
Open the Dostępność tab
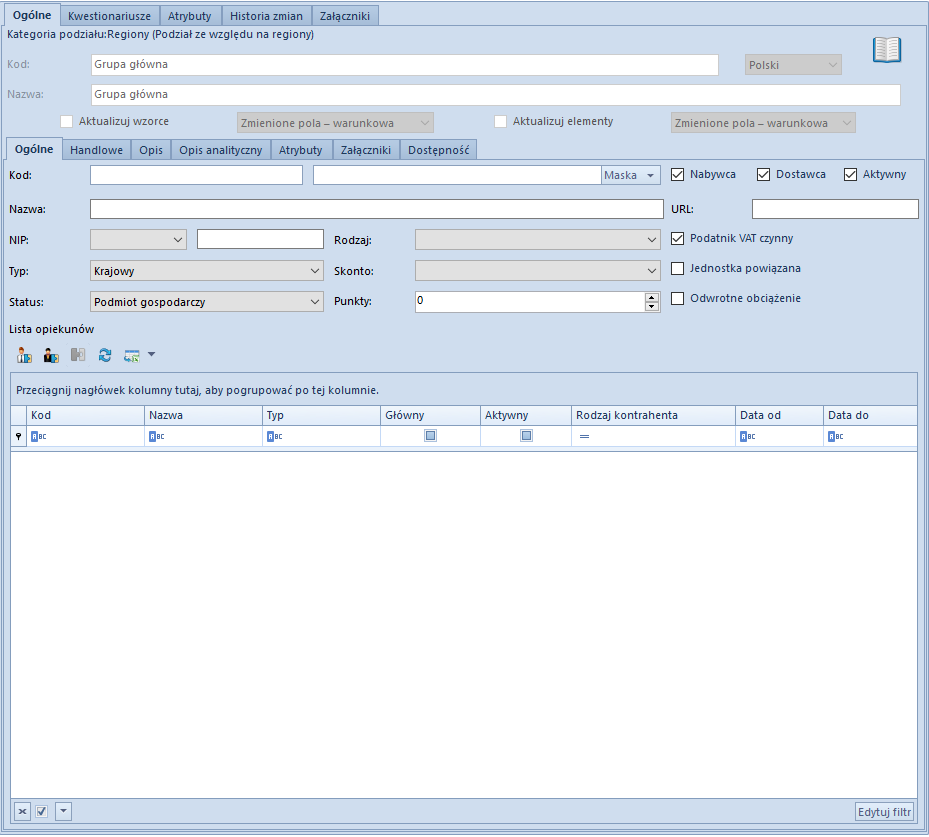pyautogui.click(x=438, y=150)
